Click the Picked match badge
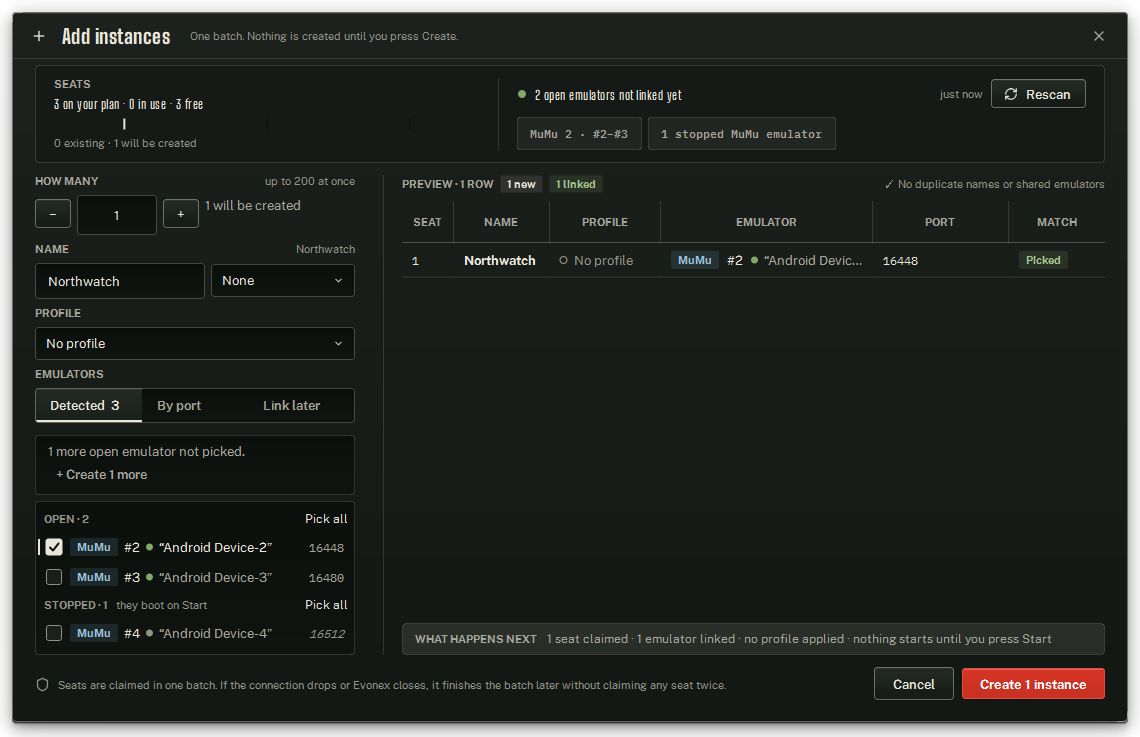The height and width of the screenshot is (737, 1140). click(x=1043, y=260)
